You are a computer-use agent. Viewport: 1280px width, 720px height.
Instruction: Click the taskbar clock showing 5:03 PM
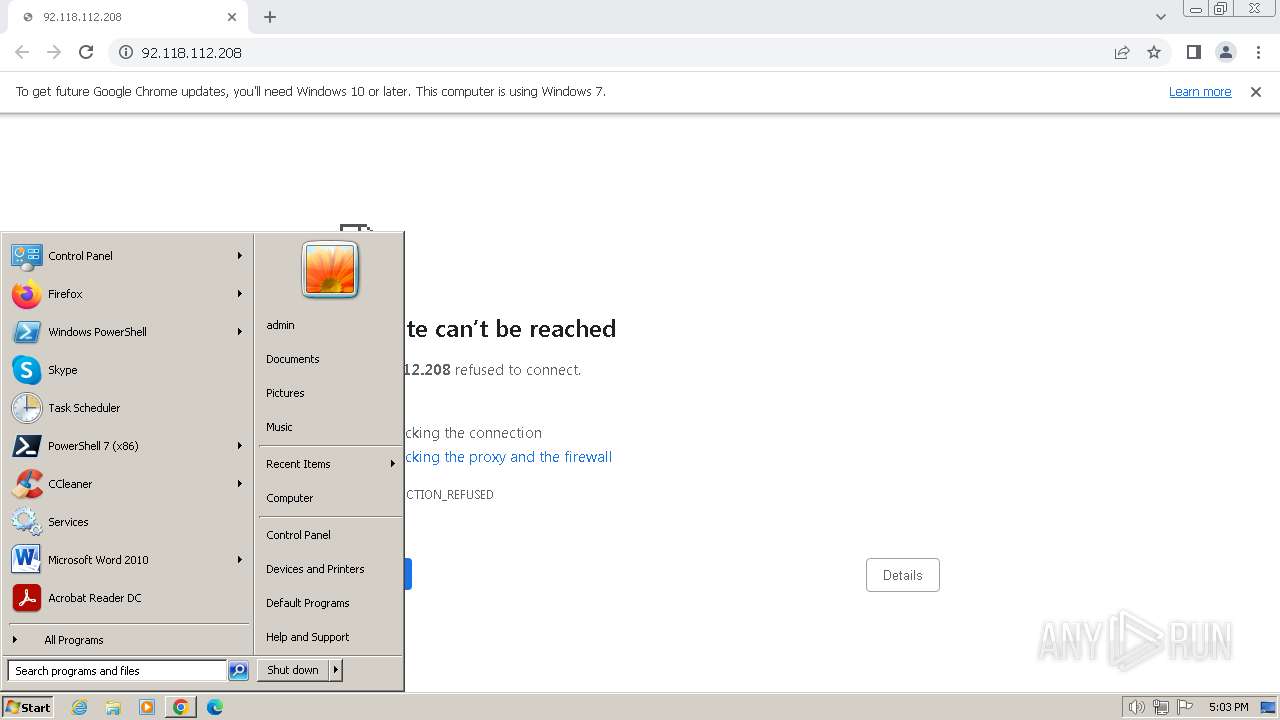coord(1228,707)
